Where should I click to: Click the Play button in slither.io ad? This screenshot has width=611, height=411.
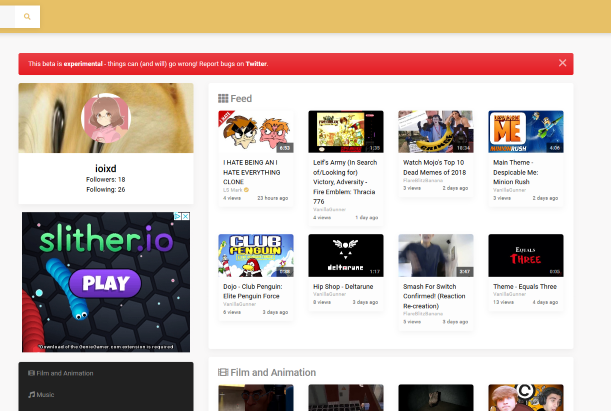[105, 283]
